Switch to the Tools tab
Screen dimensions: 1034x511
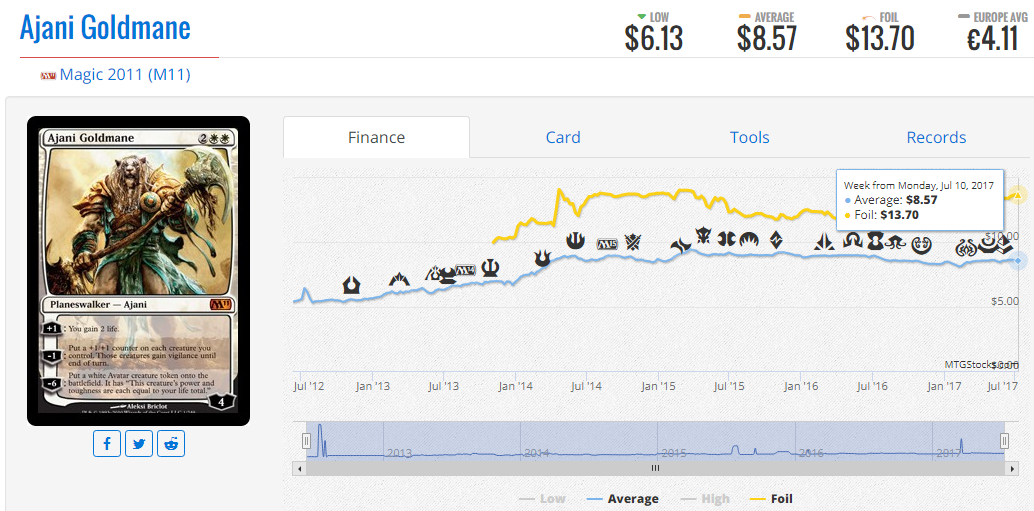pyautogui.click(x=750, y=137)
